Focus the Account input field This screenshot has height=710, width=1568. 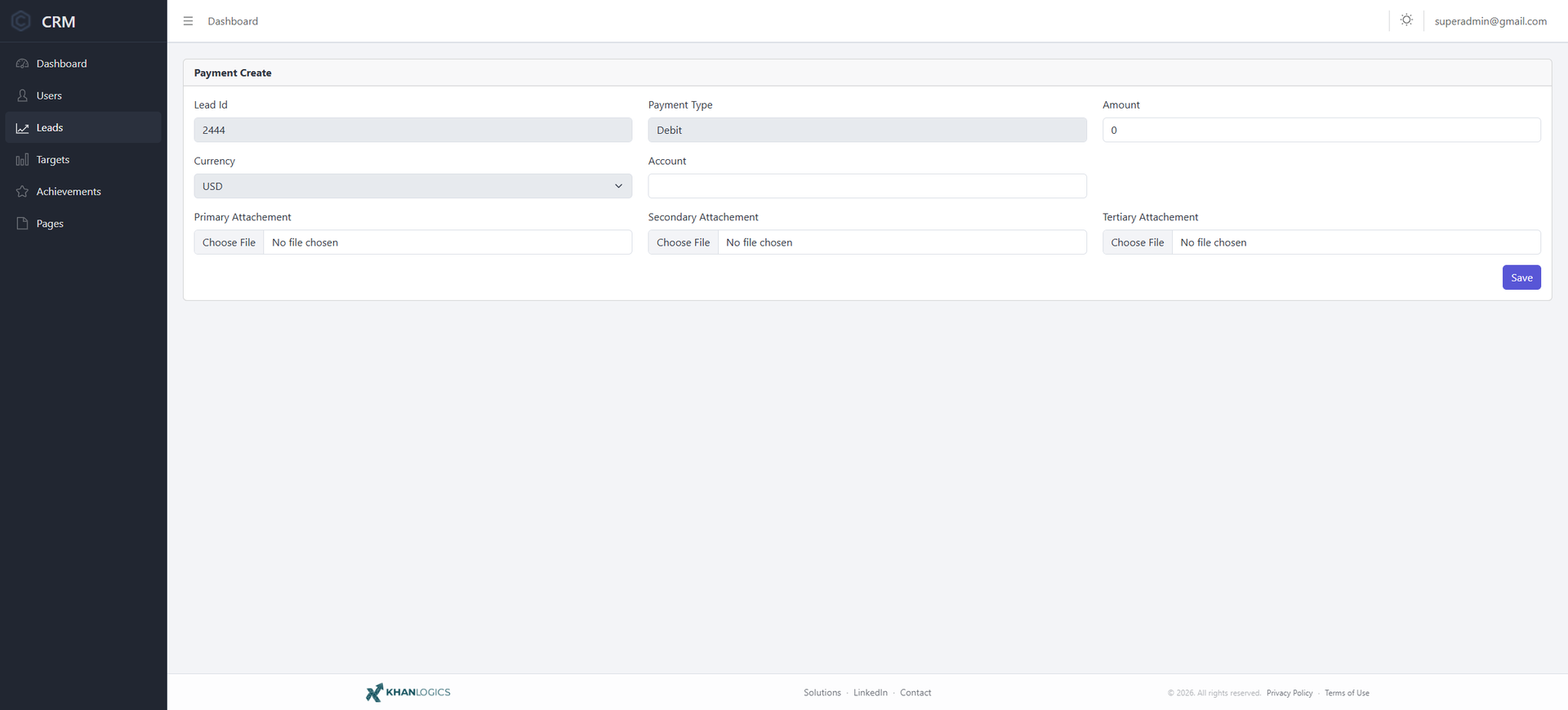click(x=867, y=186)
